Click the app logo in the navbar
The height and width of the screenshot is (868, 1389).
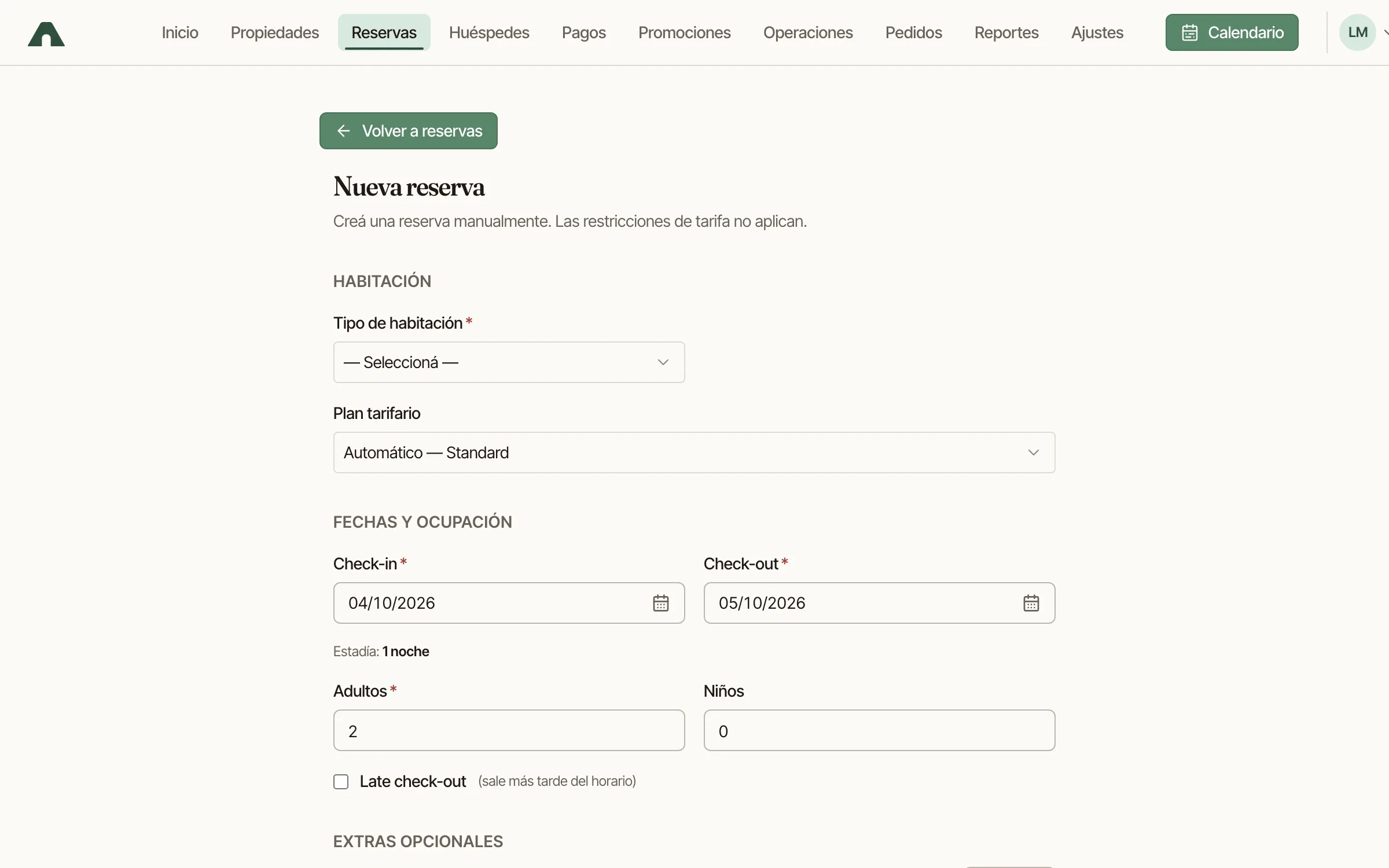[46, 34]
